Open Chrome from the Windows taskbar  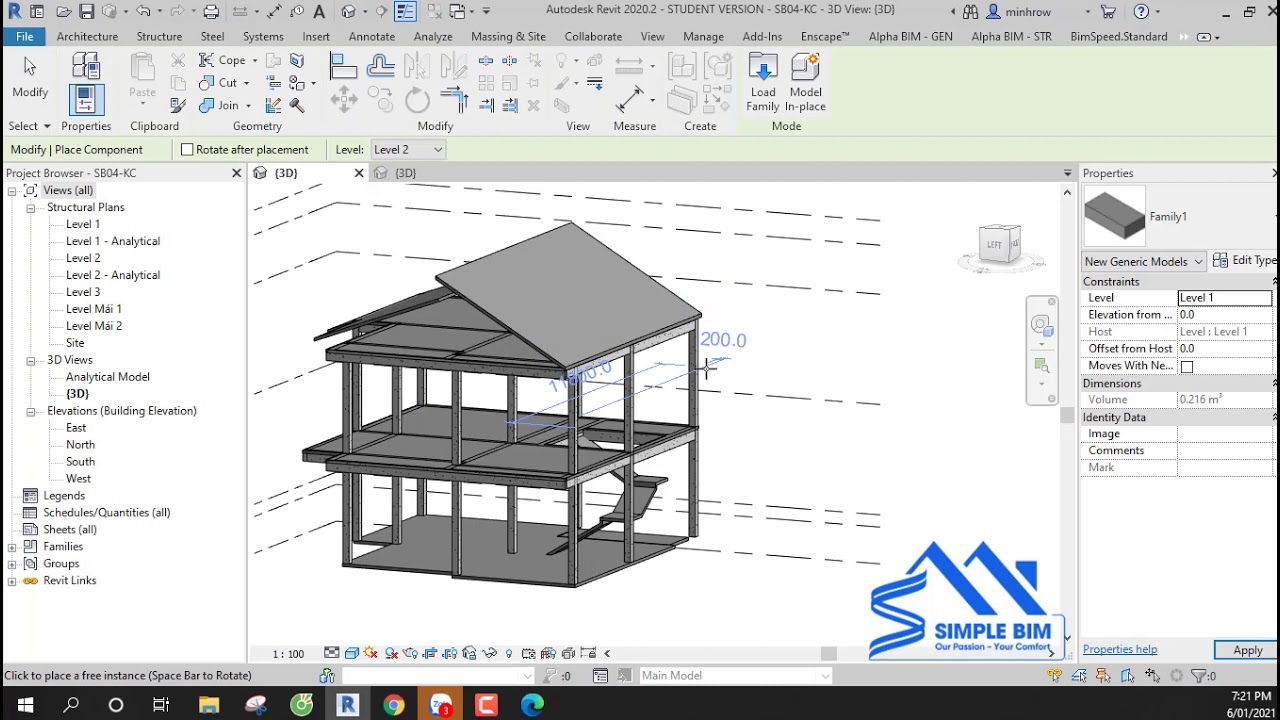tap(393, 705)
